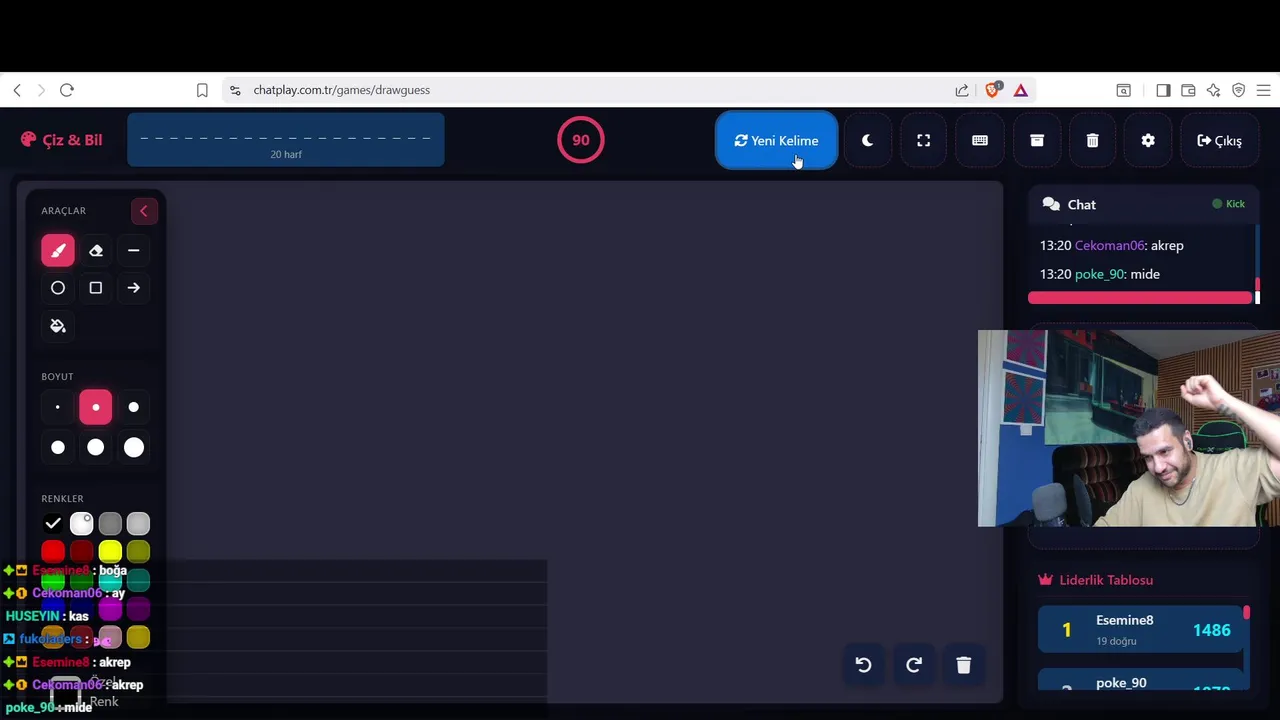The height and width of the screenshot is (720, 1280).
Task: Choose the third brush size dot
Action: coord(133,407)
